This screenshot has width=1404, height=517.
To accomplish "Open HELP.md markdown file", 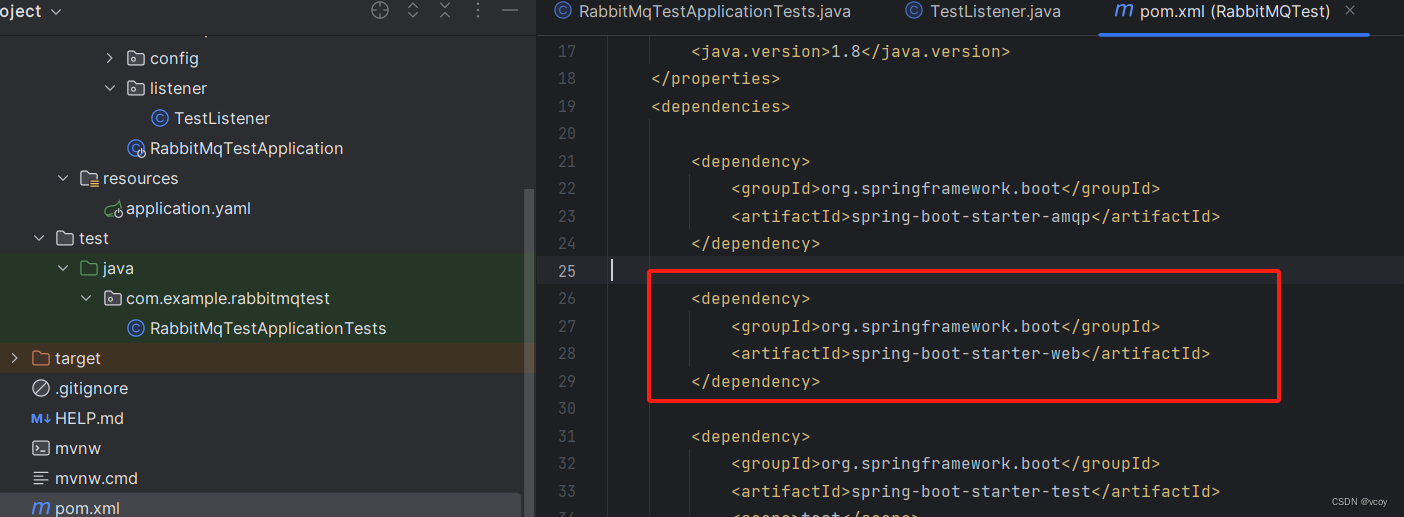I will pos(89,418).
